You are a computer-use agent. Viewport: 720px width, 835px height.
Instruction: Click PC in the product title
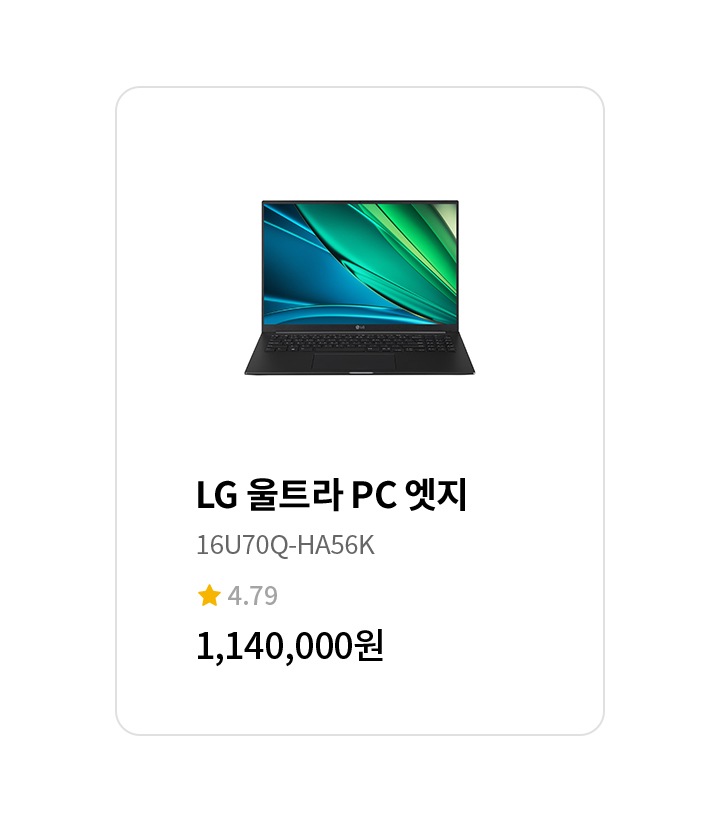(374, 496)
